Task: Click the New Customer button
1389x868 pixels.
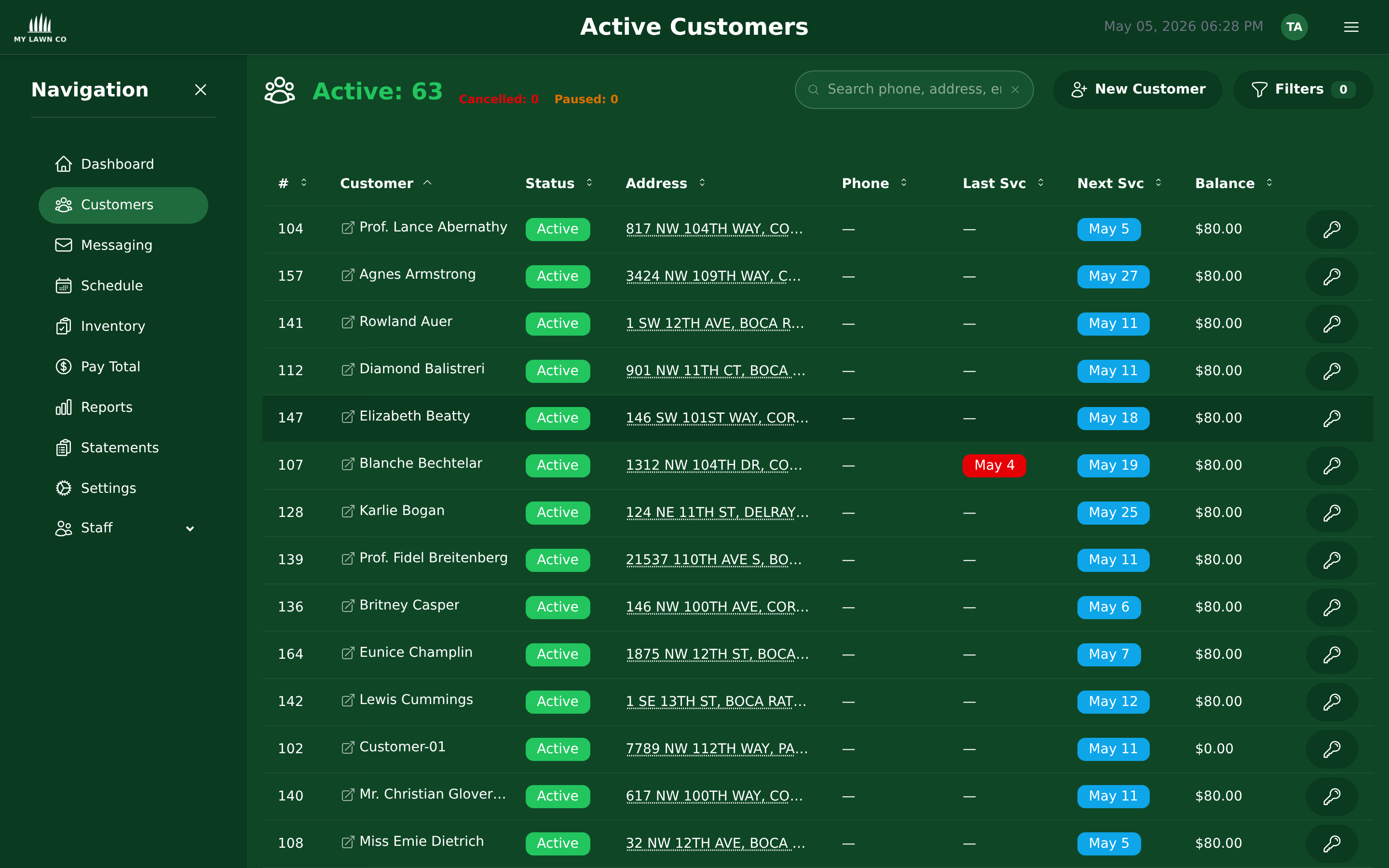Action: (1138, 90)
